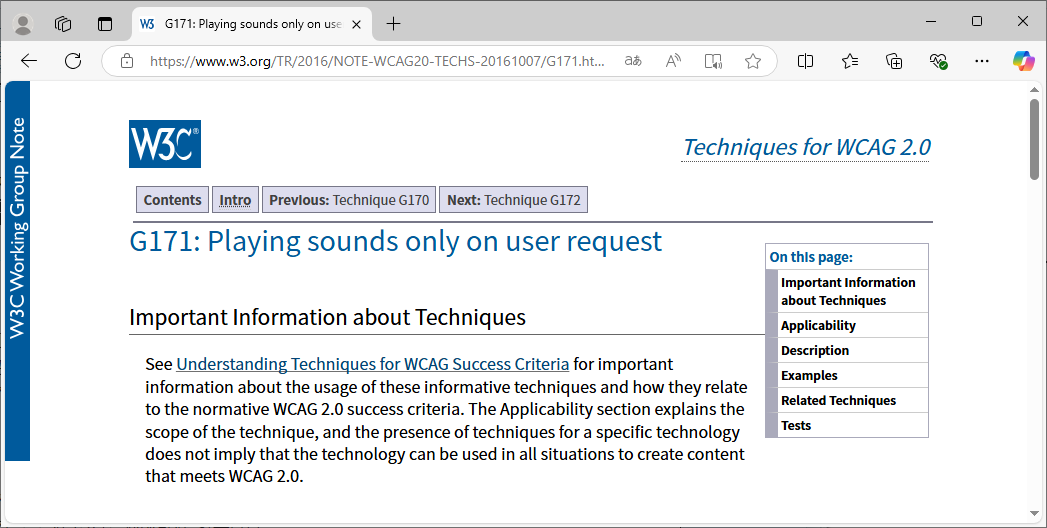Click the W3C logo
Image resolution: width=1047 pixels, height=528 pixels.
165,144
